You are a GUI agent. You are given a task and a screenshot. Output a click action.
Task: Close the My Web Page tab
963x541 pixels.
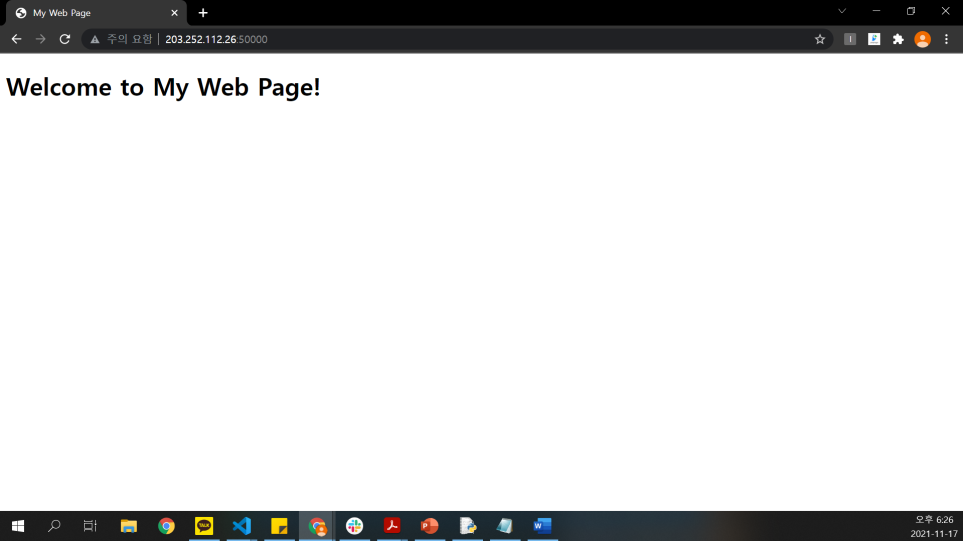click(174, 13)
